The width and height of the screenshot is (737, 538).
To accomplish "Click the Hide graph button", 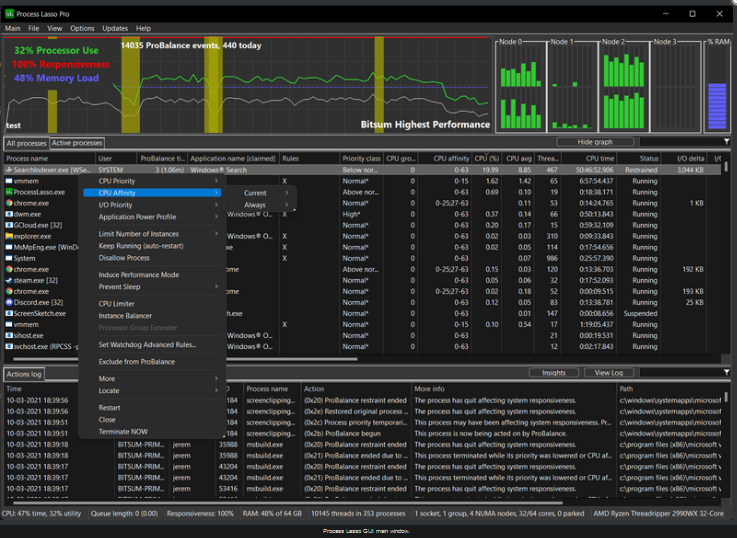I will click(595, 142).
